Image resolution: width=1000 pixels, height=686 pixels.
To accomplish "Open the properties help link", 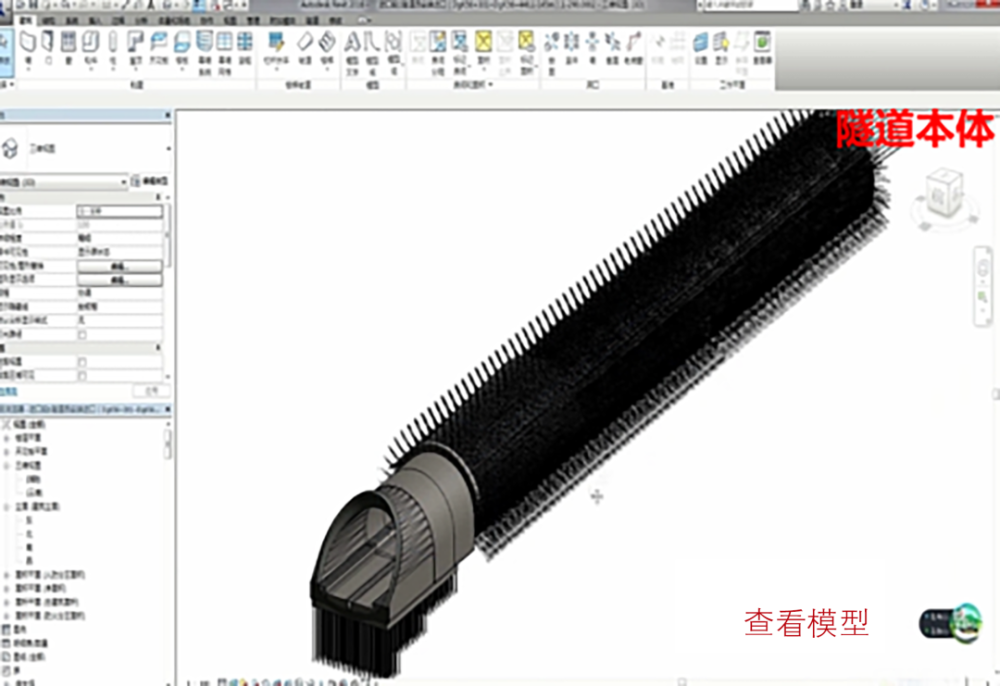I will point(9,391).
